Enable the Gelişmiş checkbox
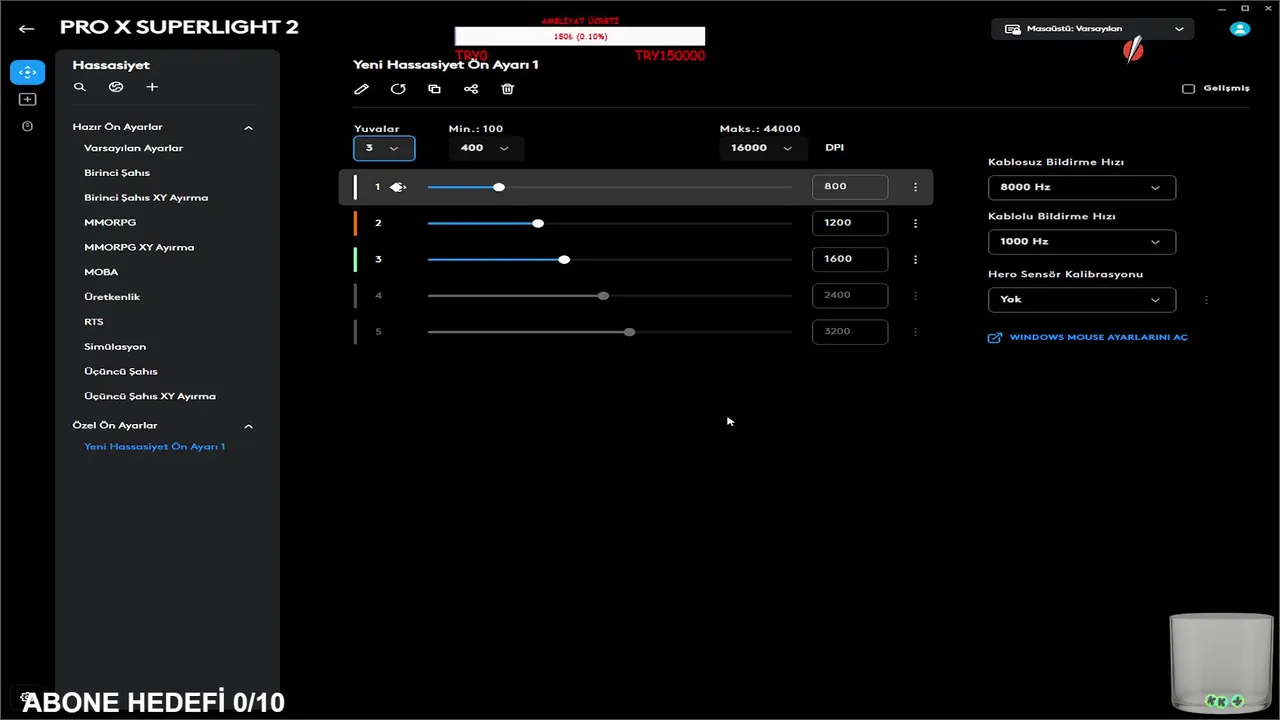This screenshot has width=1280, height=720. [1188, 88]
